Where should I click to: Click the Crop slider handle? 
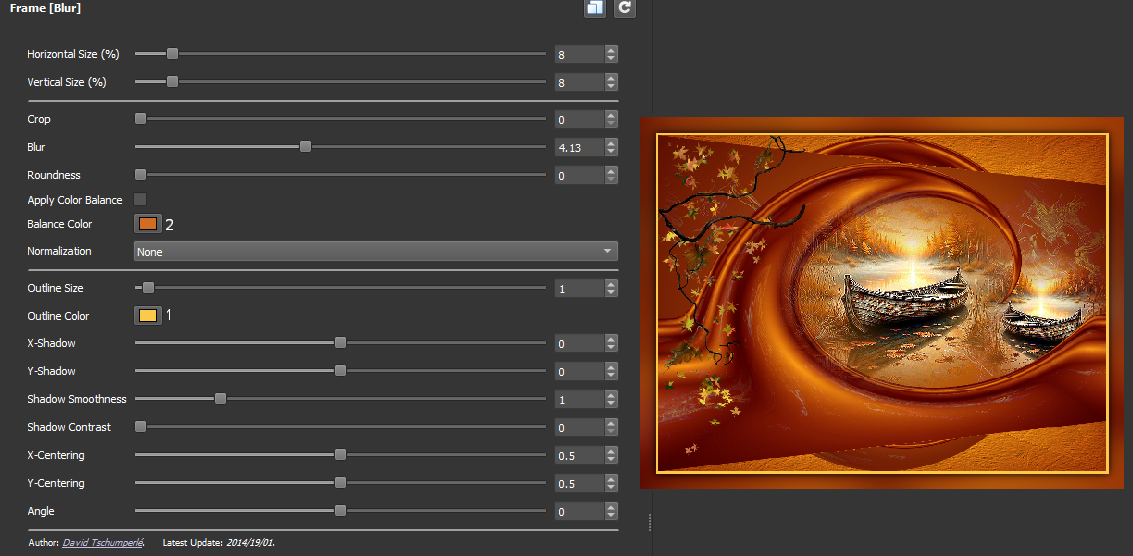click(141, 119)
